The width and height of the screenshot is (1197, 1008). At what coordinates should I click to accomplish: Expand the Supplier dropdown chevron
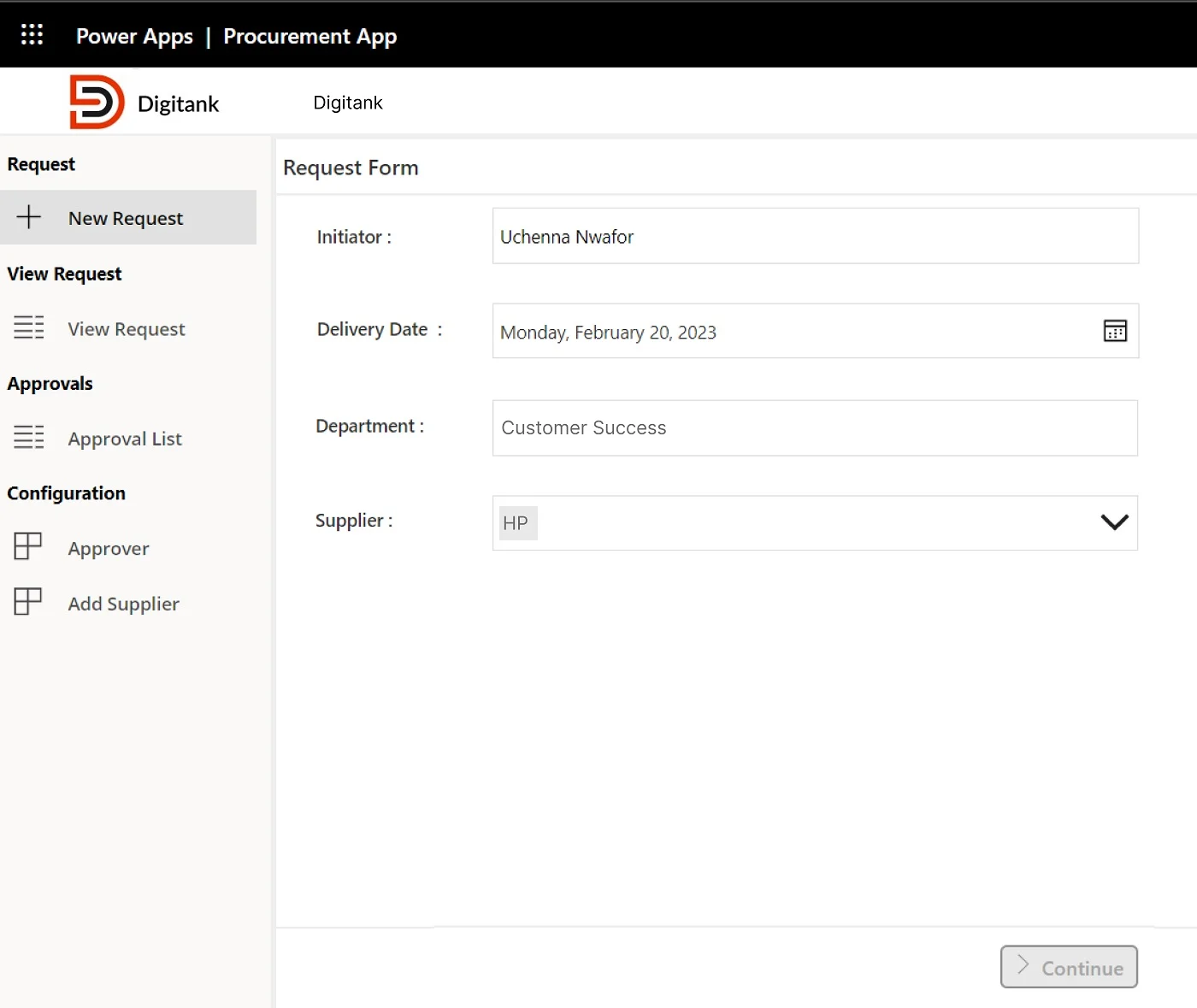[x=1114, y=522]
